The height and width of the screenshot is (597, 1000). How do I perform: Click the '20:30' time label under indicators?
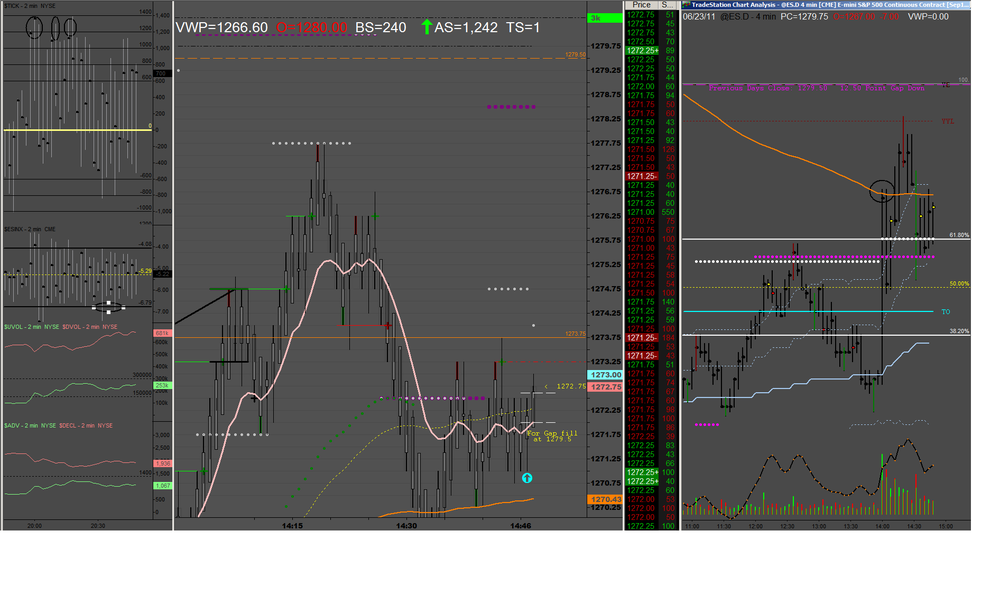(98, 526)
